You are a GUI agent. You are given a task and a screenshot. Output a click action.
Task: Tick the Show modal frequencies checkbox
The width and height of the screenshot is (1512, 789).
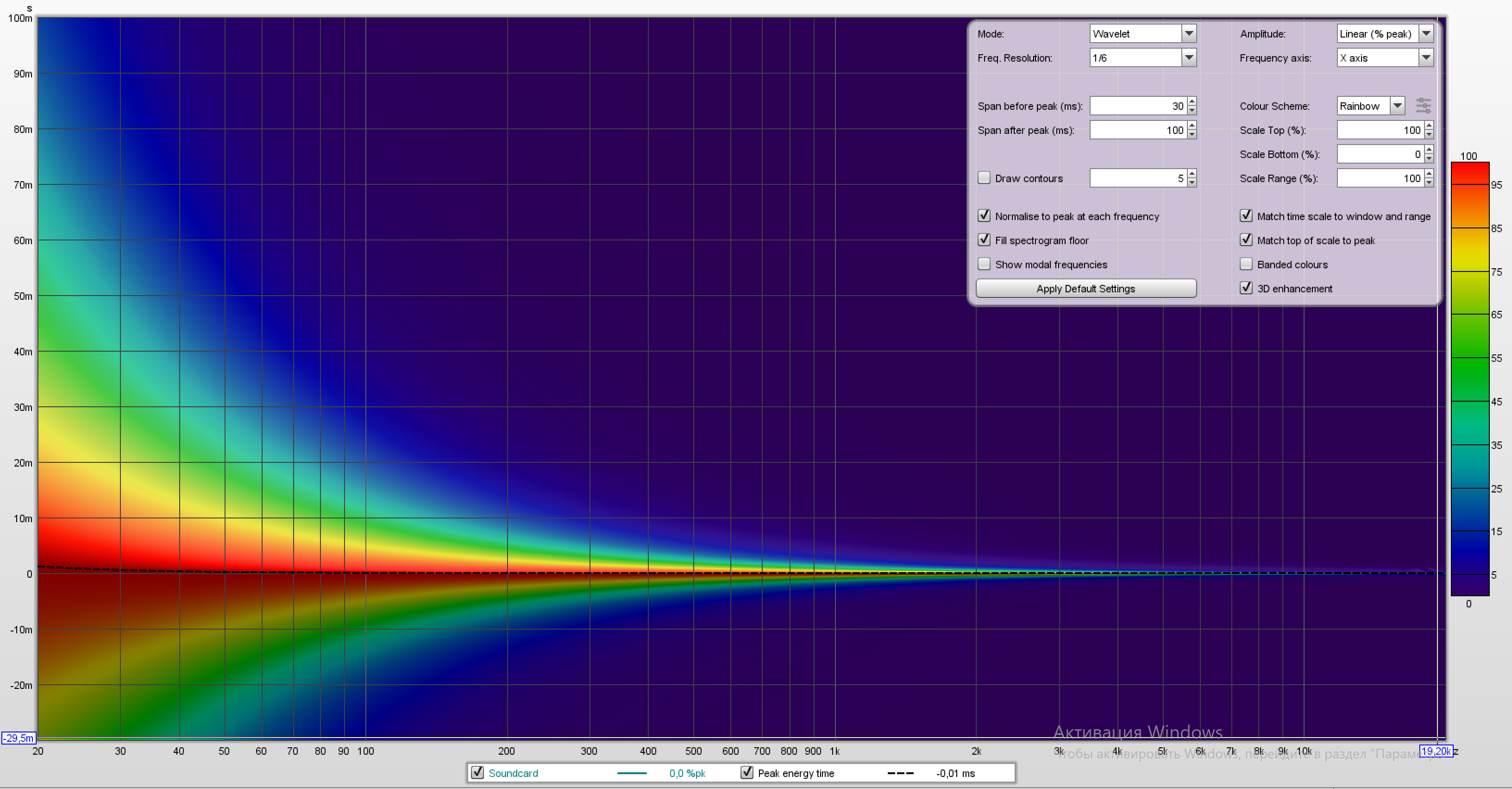tap(985, 264)
